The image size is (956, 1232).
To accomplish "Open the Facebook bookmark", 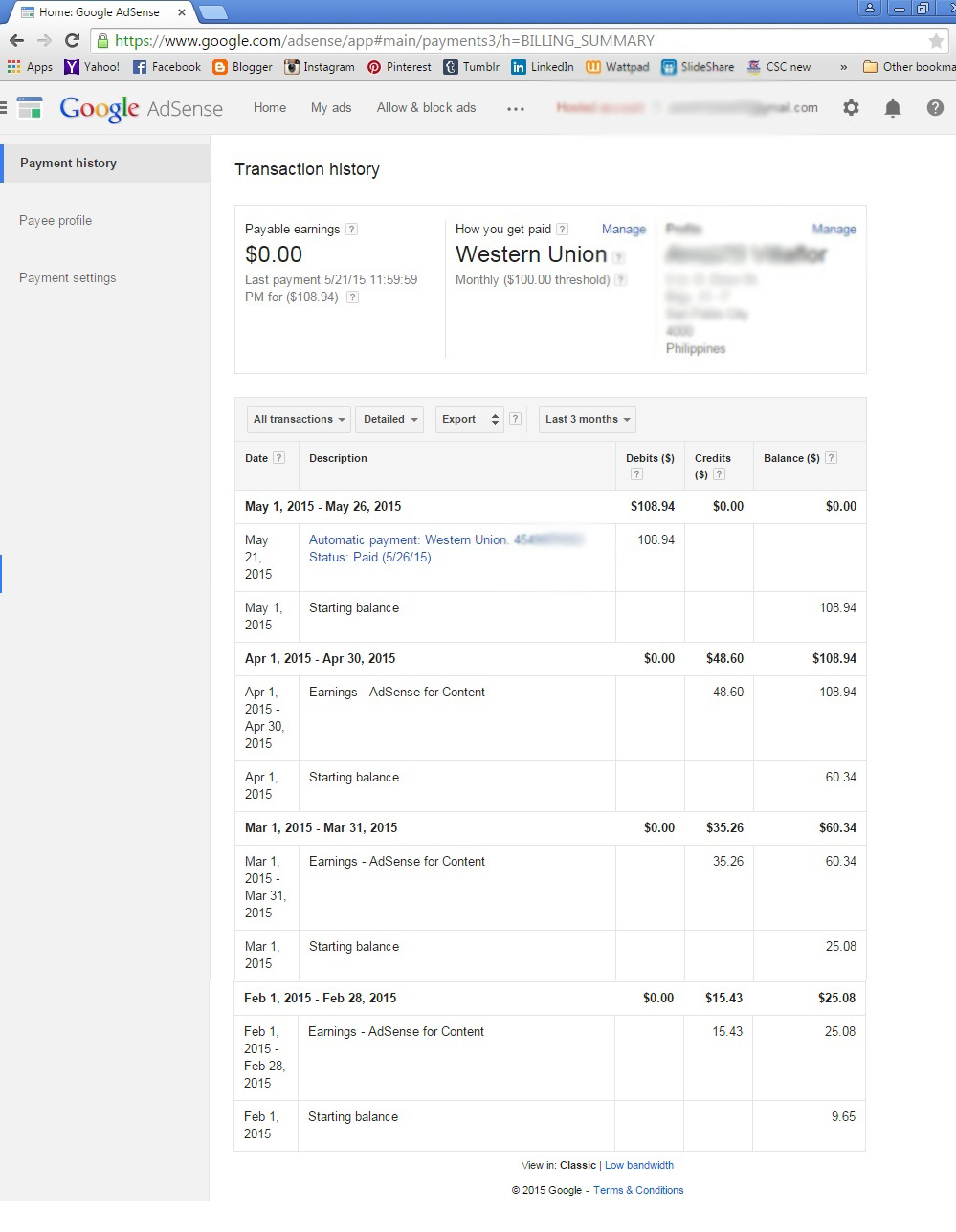I will click(x=167, y=67).
